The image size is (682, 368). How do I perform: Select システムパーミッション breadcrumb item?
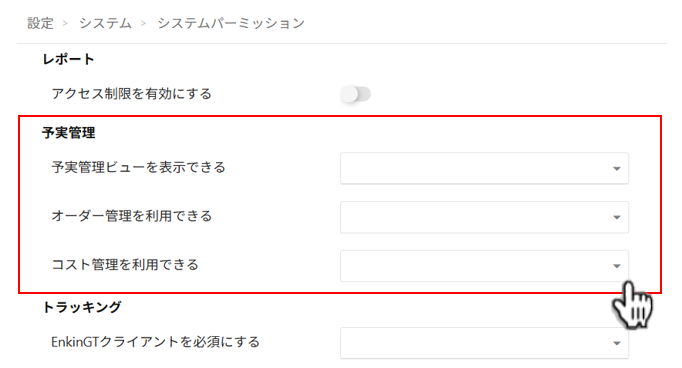click(231, 23)
